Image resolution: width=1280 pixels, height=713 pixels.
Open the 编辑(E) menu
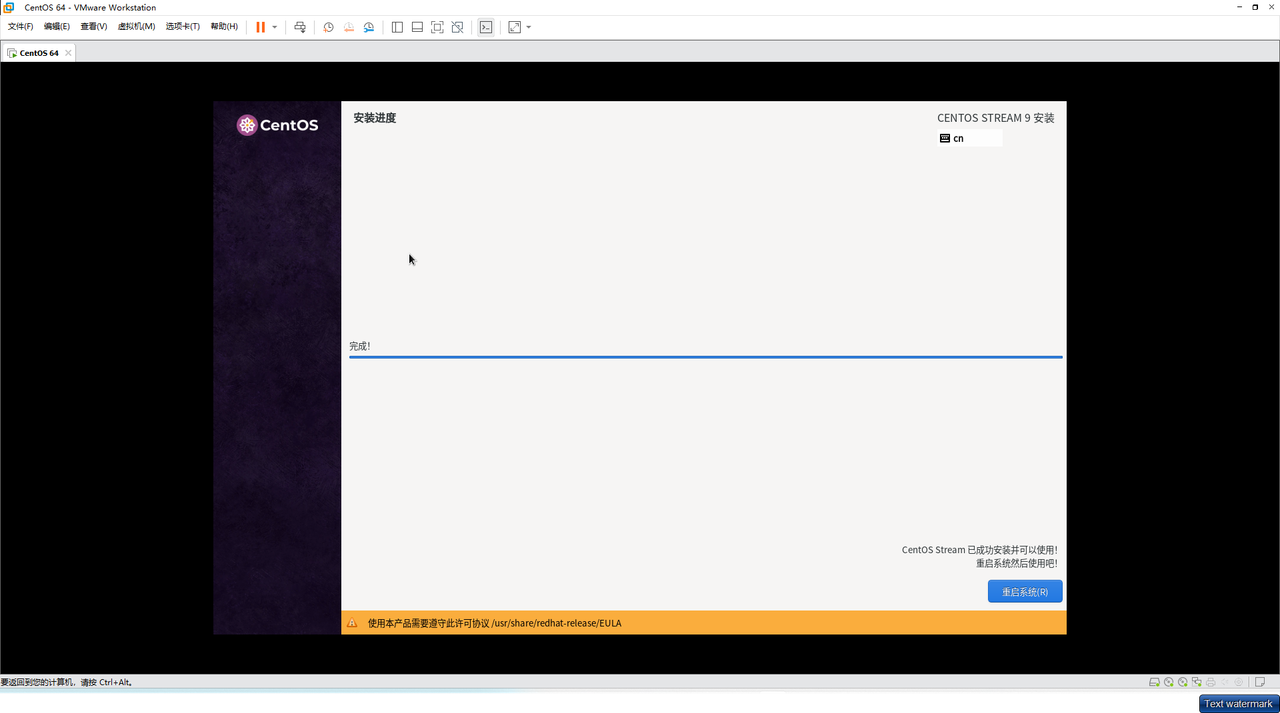point(57,27)
